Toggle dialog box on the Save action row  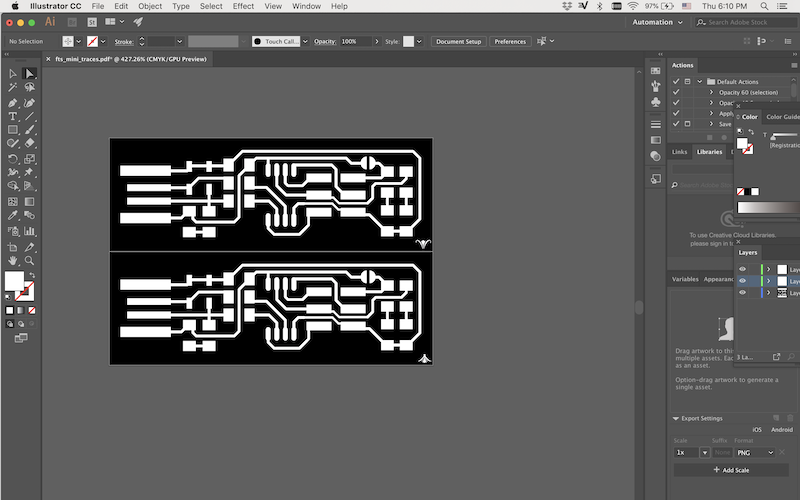pyautogui.click(x=687, y=124)
